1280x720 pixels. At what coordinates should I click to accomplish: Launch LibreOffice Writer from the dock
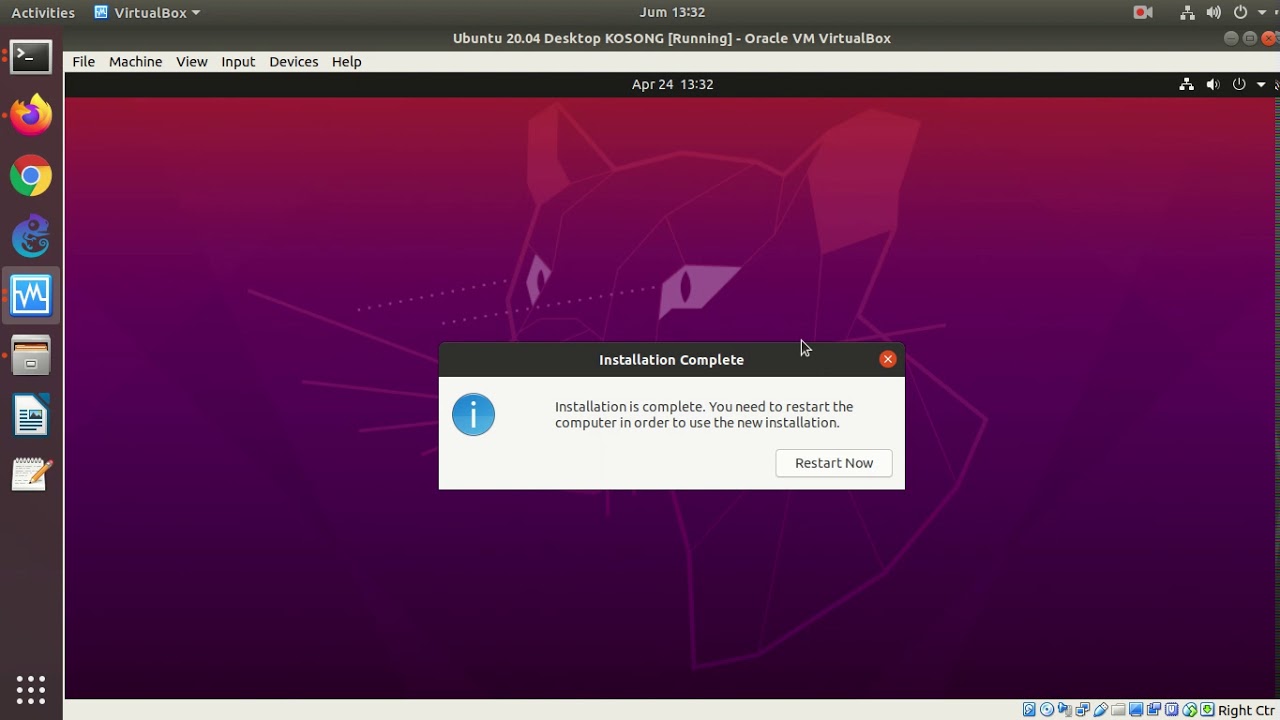31,416
